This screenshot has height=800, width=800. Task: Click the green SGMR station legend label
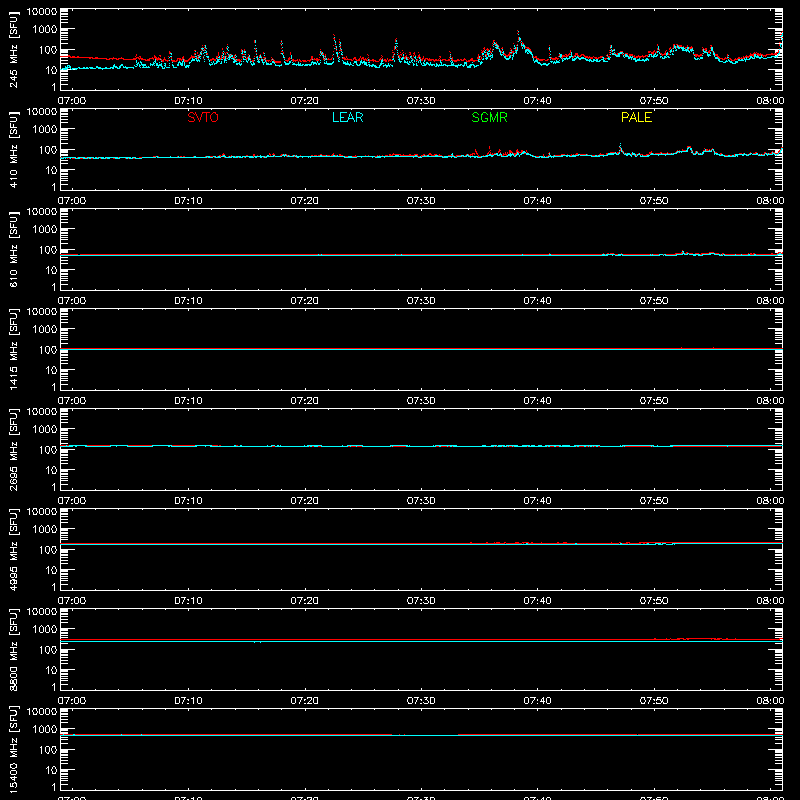click(x=489, y=117)
